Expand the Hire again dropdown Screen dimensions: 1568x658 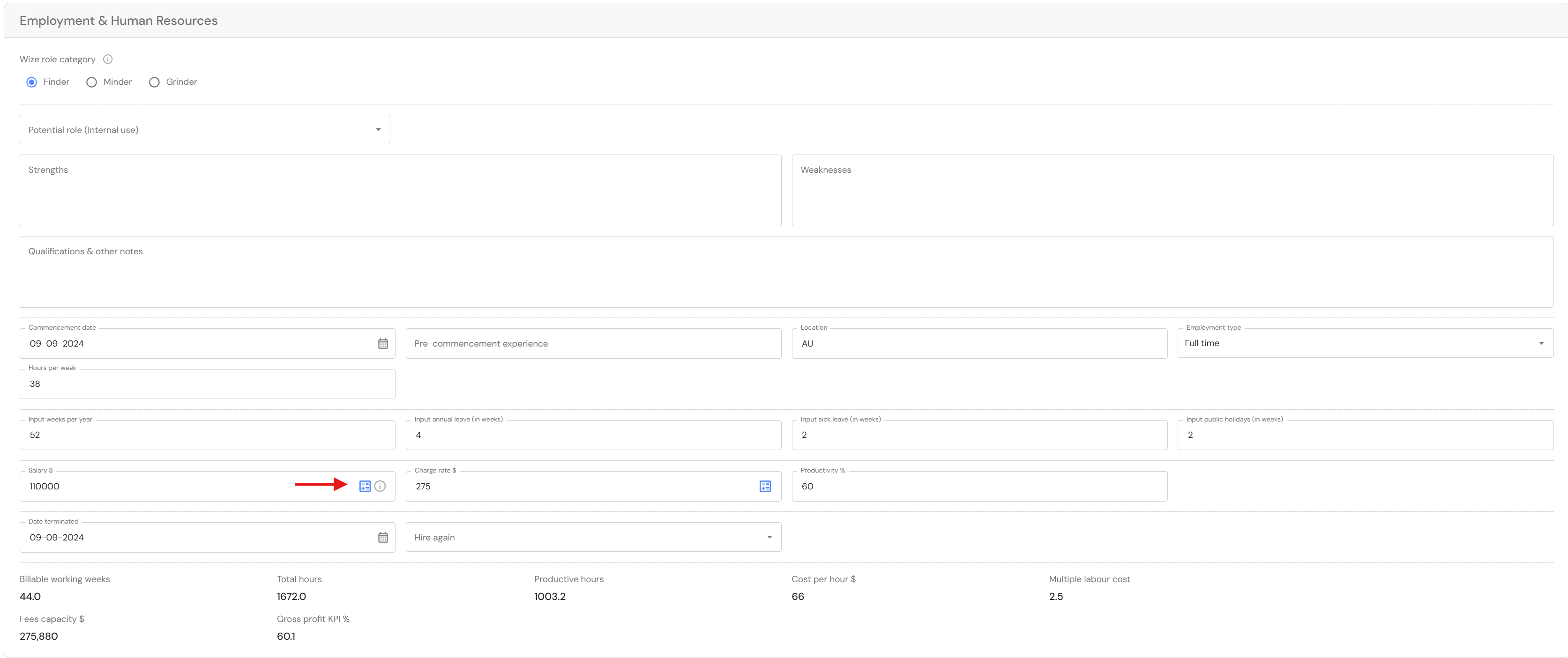[x=593, y=537]
